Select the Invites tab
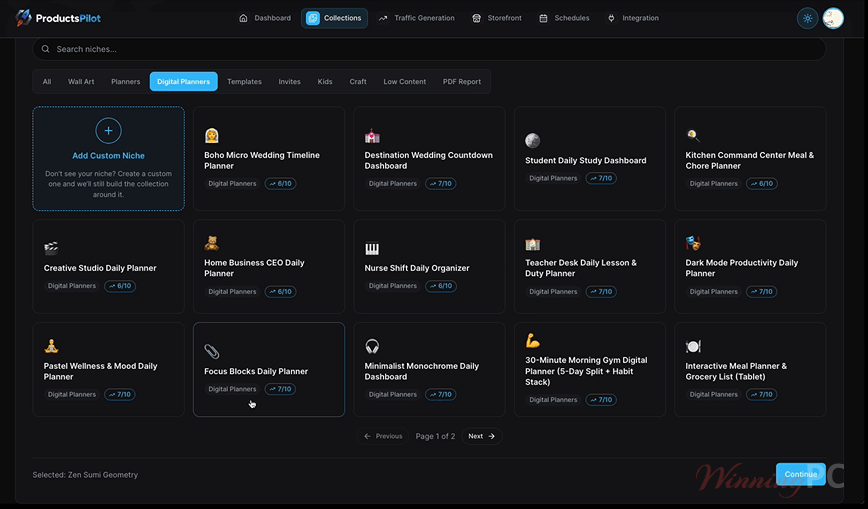Screen dimensions: 868x509 pos(290,81)
